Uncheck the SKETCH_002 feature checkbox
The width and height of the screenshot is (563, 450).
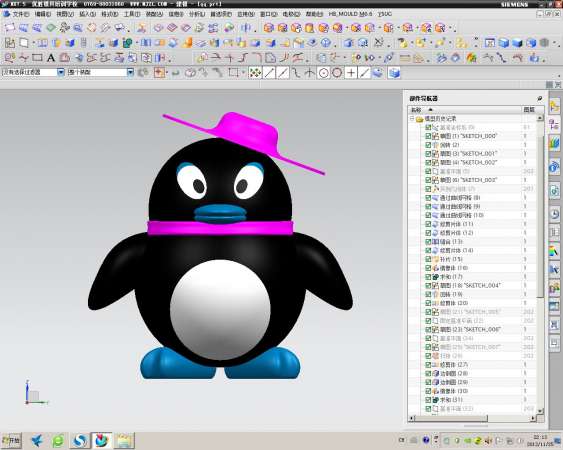(x=428, y=163)
